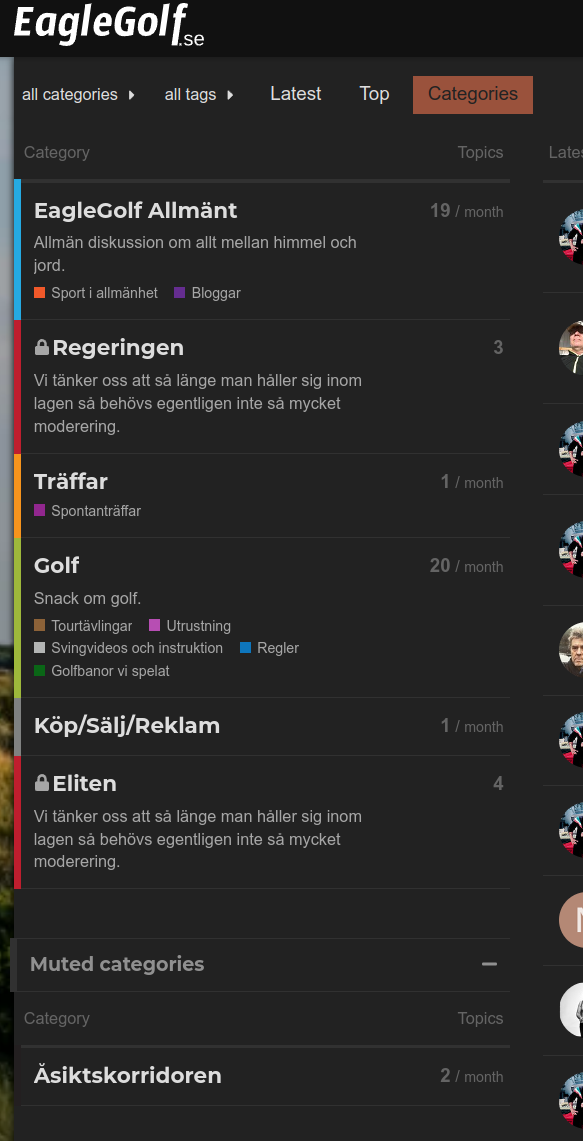Click the lock icon beside Regeringen
This screenshot has height=1141, width=583.
[42, 348]
